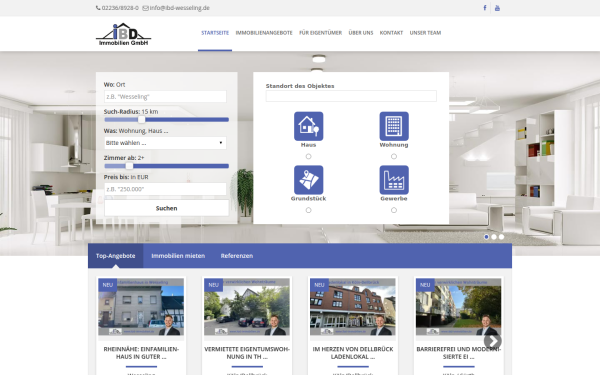Check the Wohnung radio button

click(394, 156)
